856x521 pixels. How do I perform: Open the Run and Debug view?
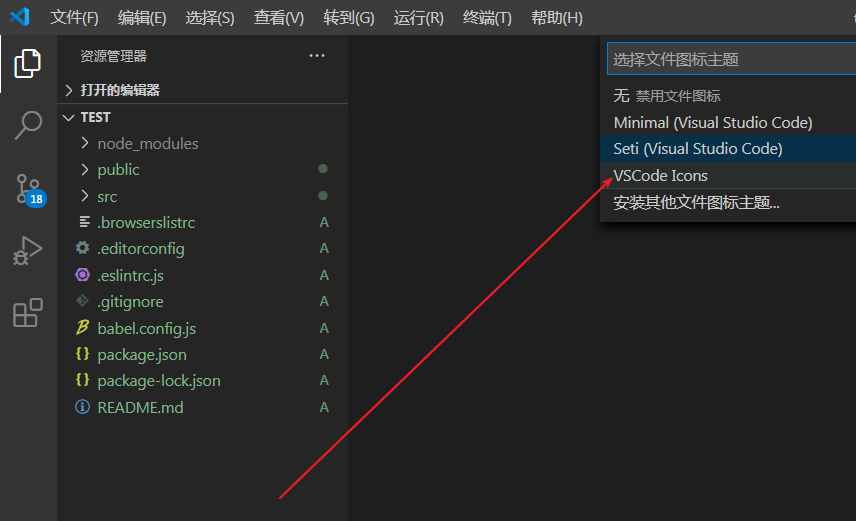point(27,251)
